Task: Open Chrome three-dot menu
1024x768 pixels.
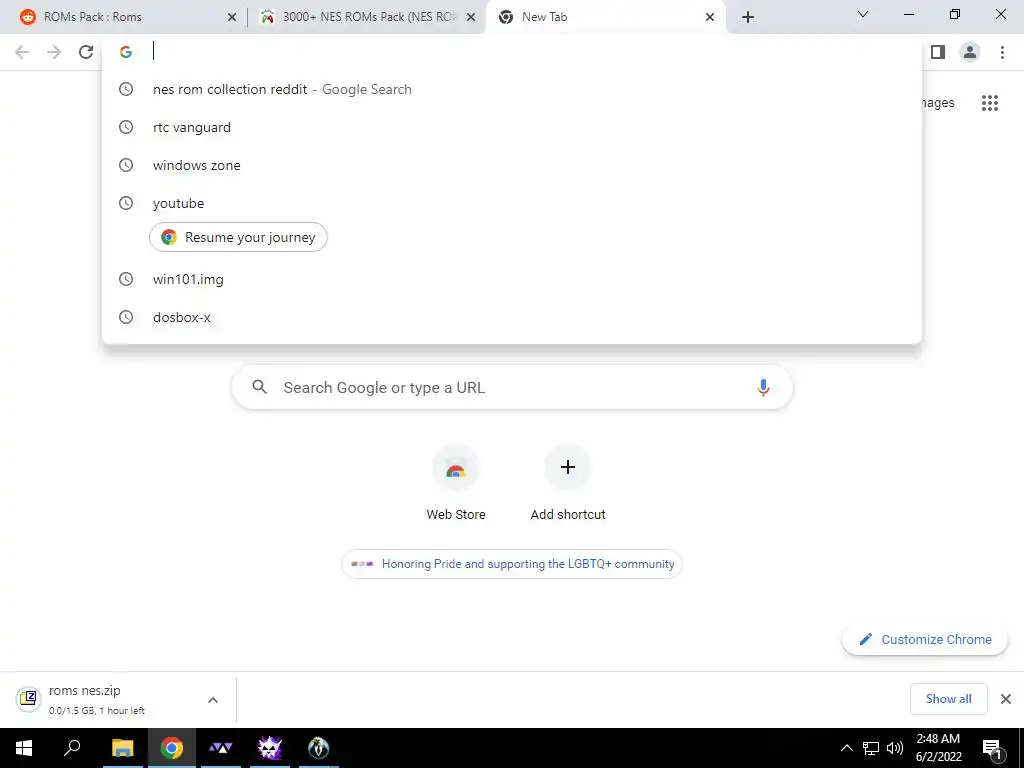Action: tap(1002, 52)
